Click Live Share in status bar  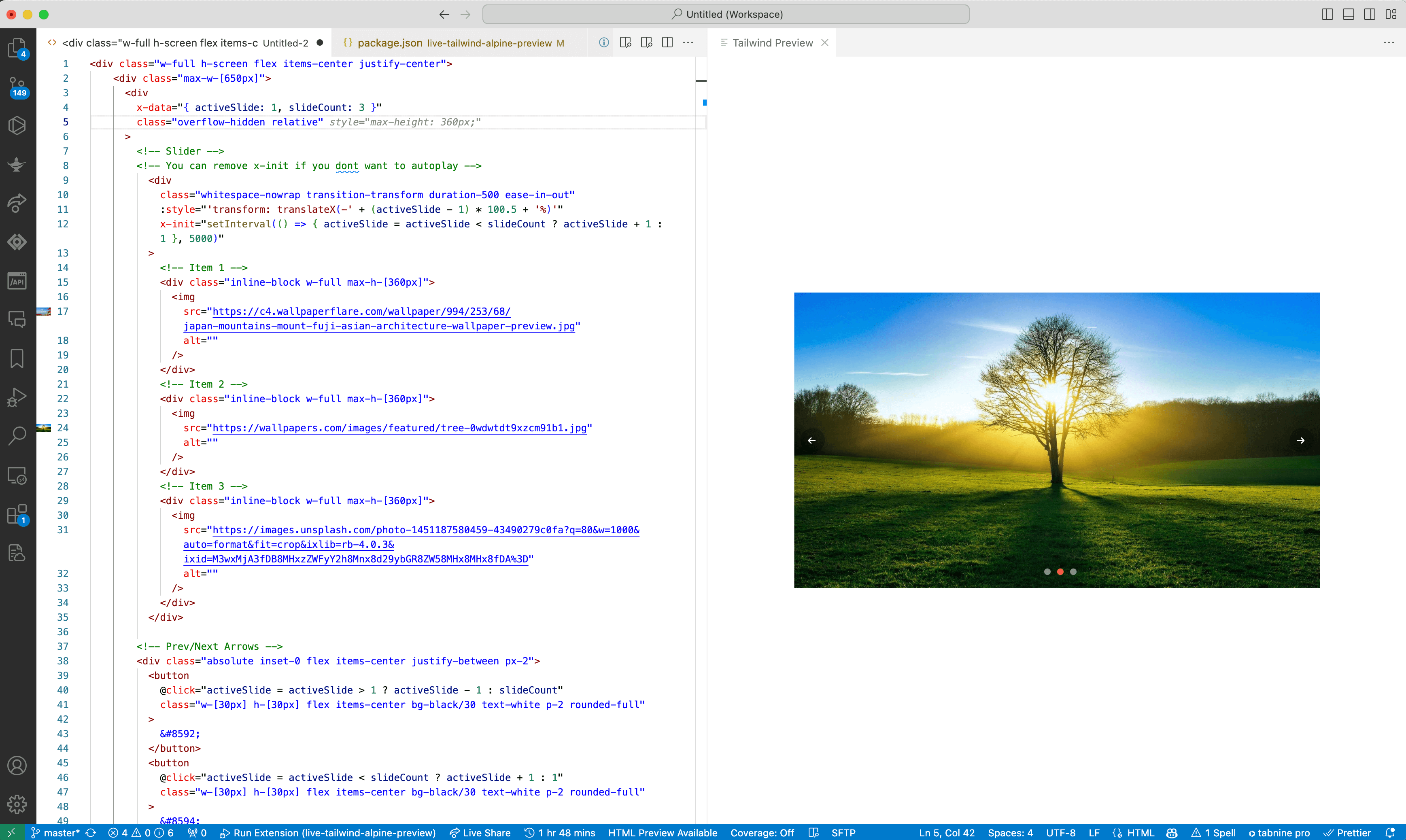click(480, 833)
